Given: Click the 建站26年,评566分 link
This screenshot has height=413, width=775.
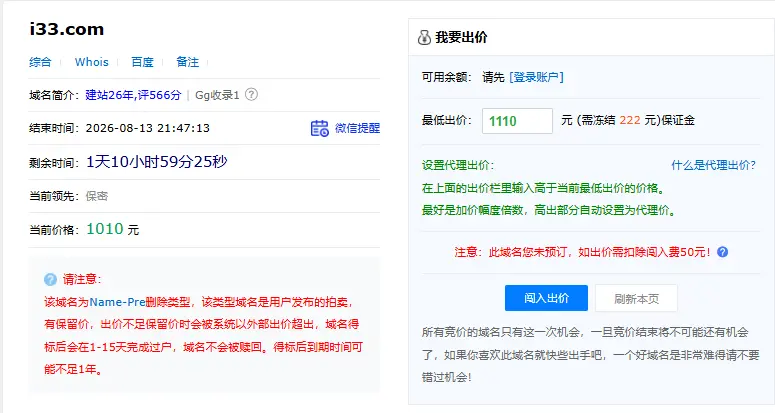Looking at the screenshot, I should click(133, 95).
